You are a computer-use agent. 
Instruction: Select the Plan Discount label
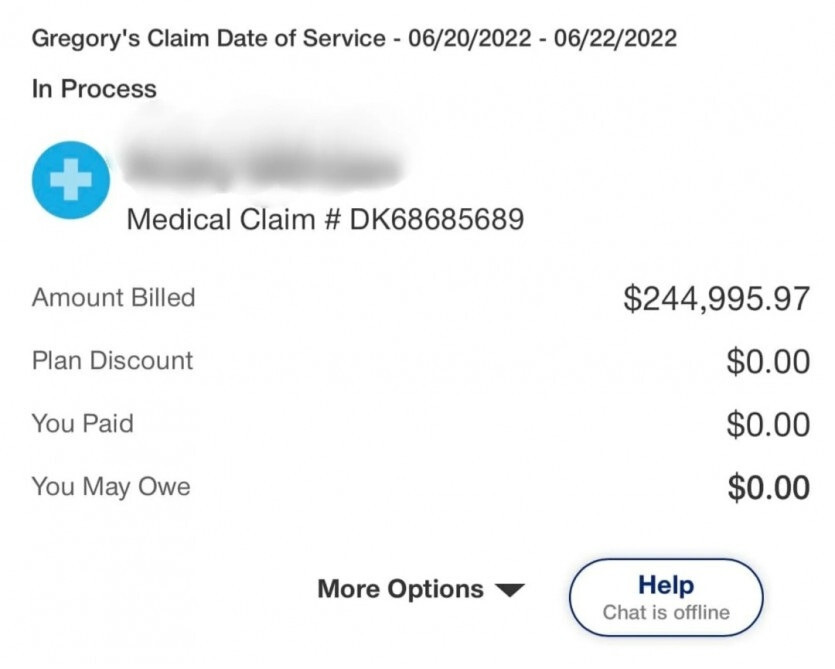pos(112,360)
